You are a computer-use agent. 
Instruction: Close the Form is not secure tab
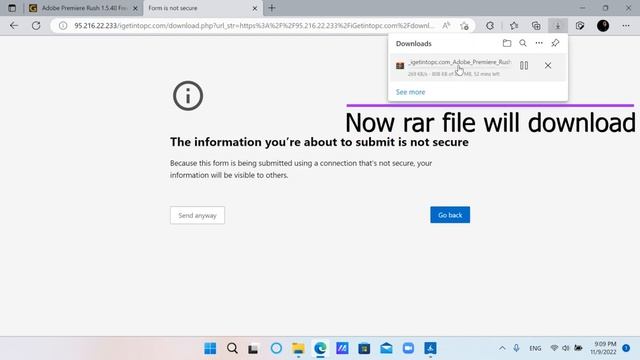point(255,8)
